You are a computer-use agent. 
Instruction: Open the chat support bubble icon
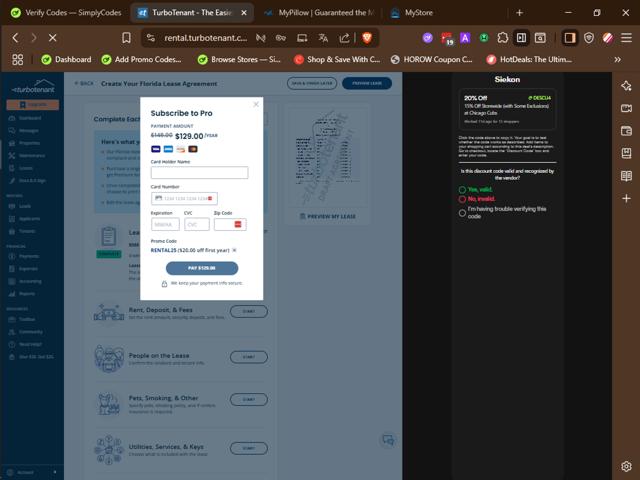click(388, 440)
